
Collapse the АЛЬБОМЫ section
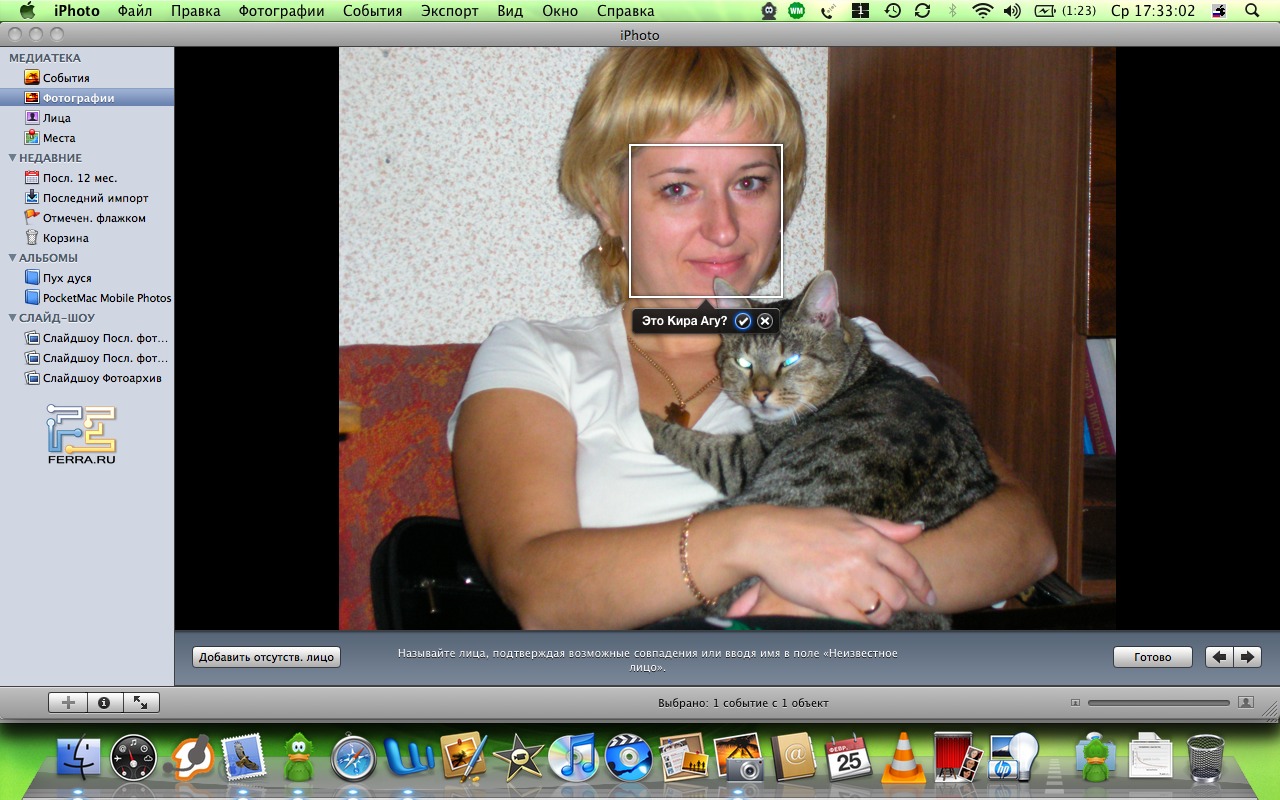tap(12, 258)
